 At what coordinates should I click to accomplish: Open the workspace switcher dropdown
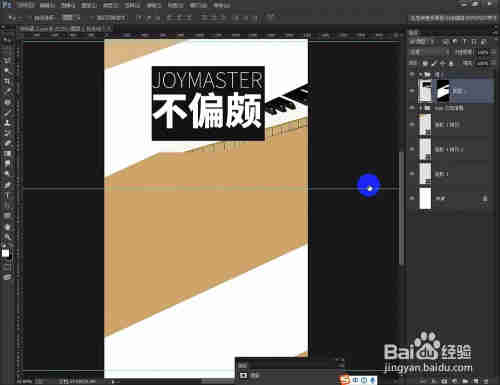(x=452, y=18)
